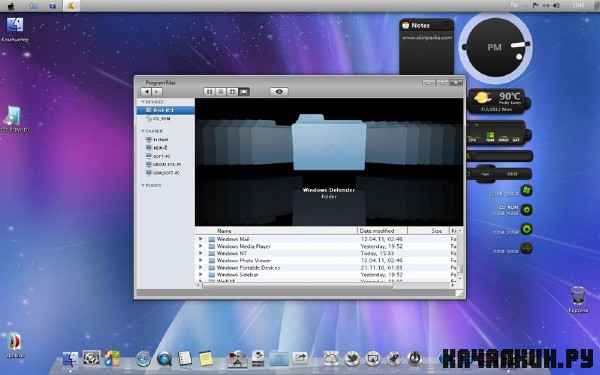Open the red shield desktop icon
600x375 pixels.
pos(15,346)
